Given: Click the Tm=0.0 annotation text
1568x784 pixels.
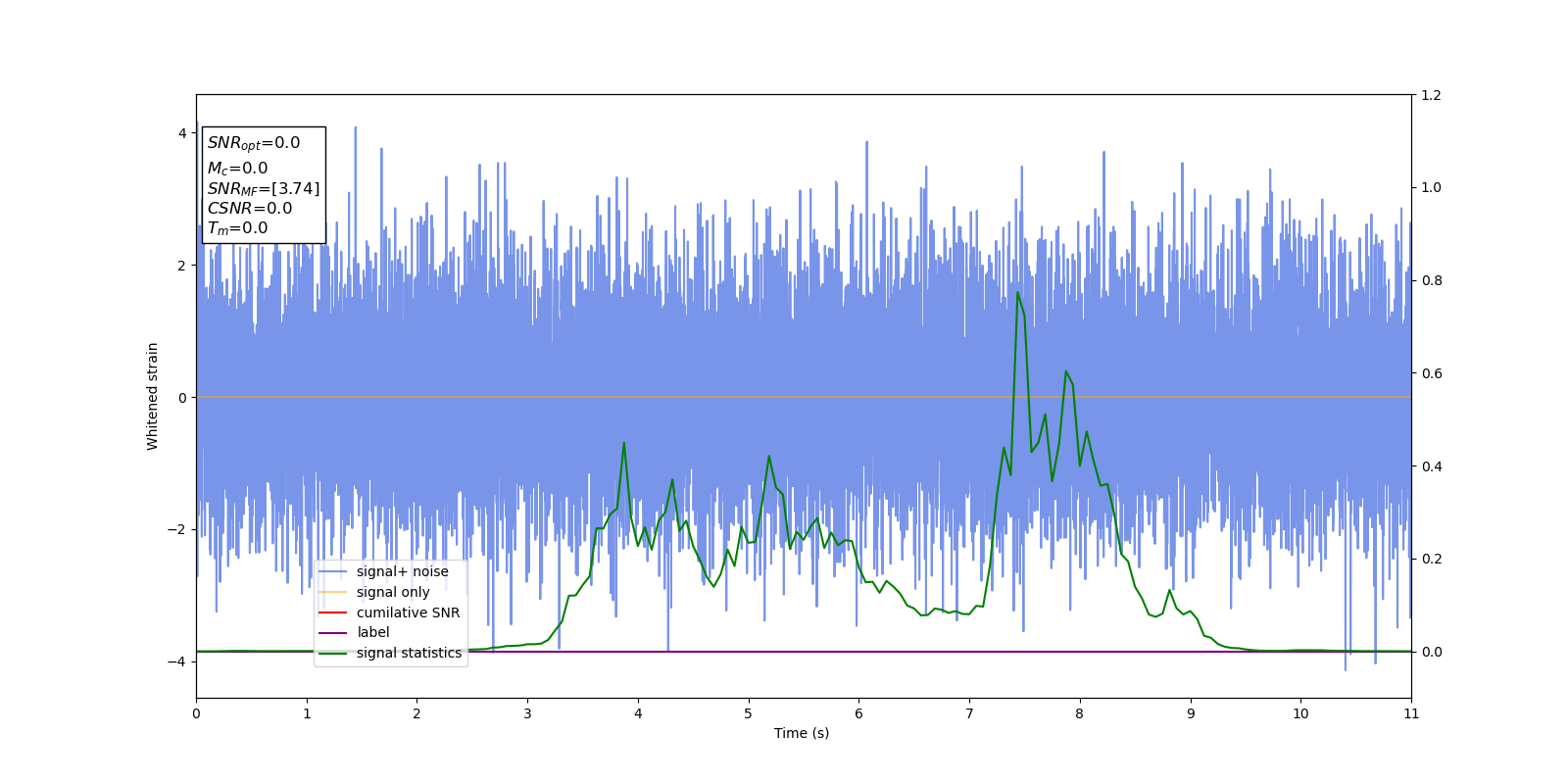Looking at the screenshot, I should (x=237, y=228).
